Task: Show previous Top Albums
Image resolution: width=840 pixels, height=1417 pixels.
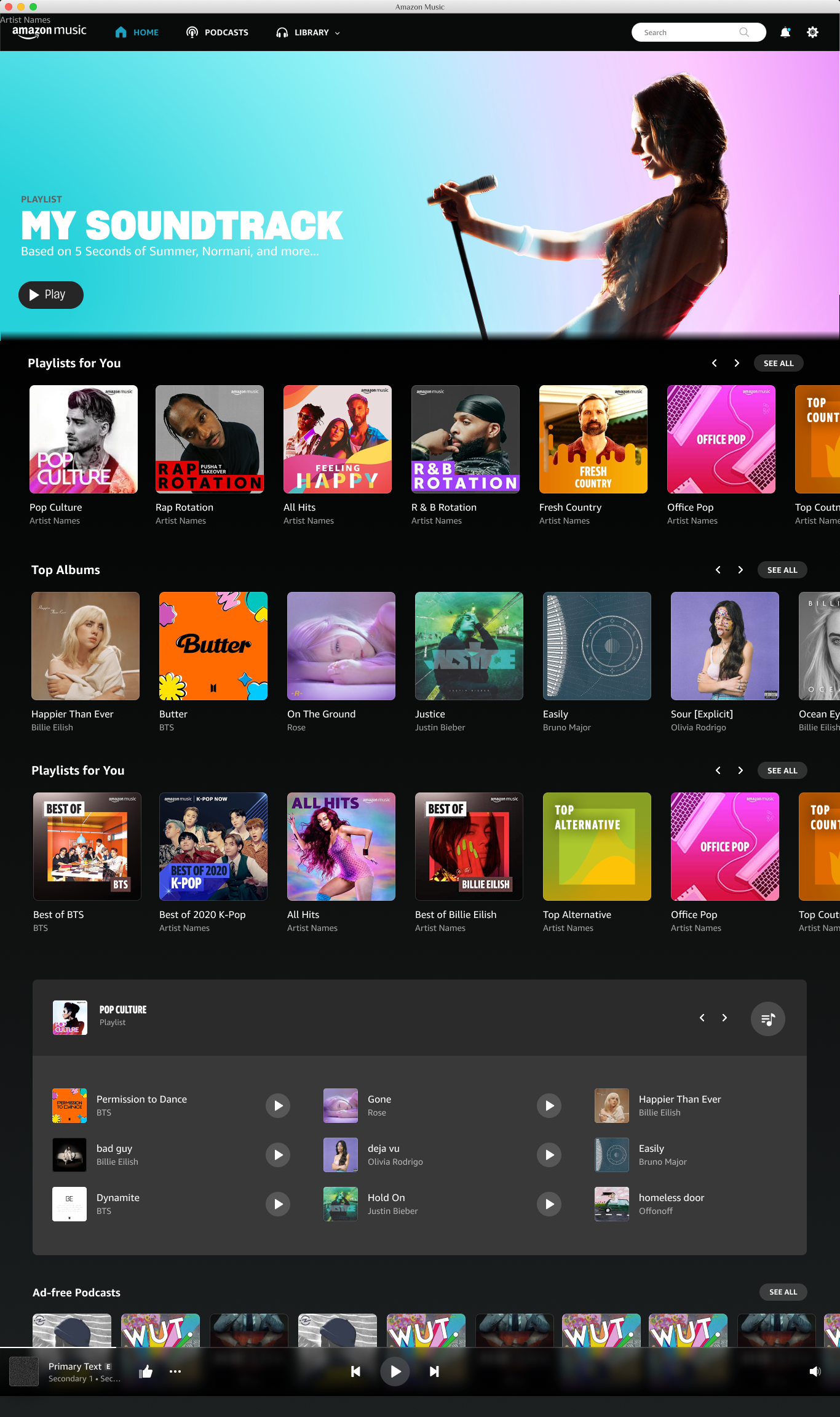Action: pyautogui.click(x=718, y=570)
